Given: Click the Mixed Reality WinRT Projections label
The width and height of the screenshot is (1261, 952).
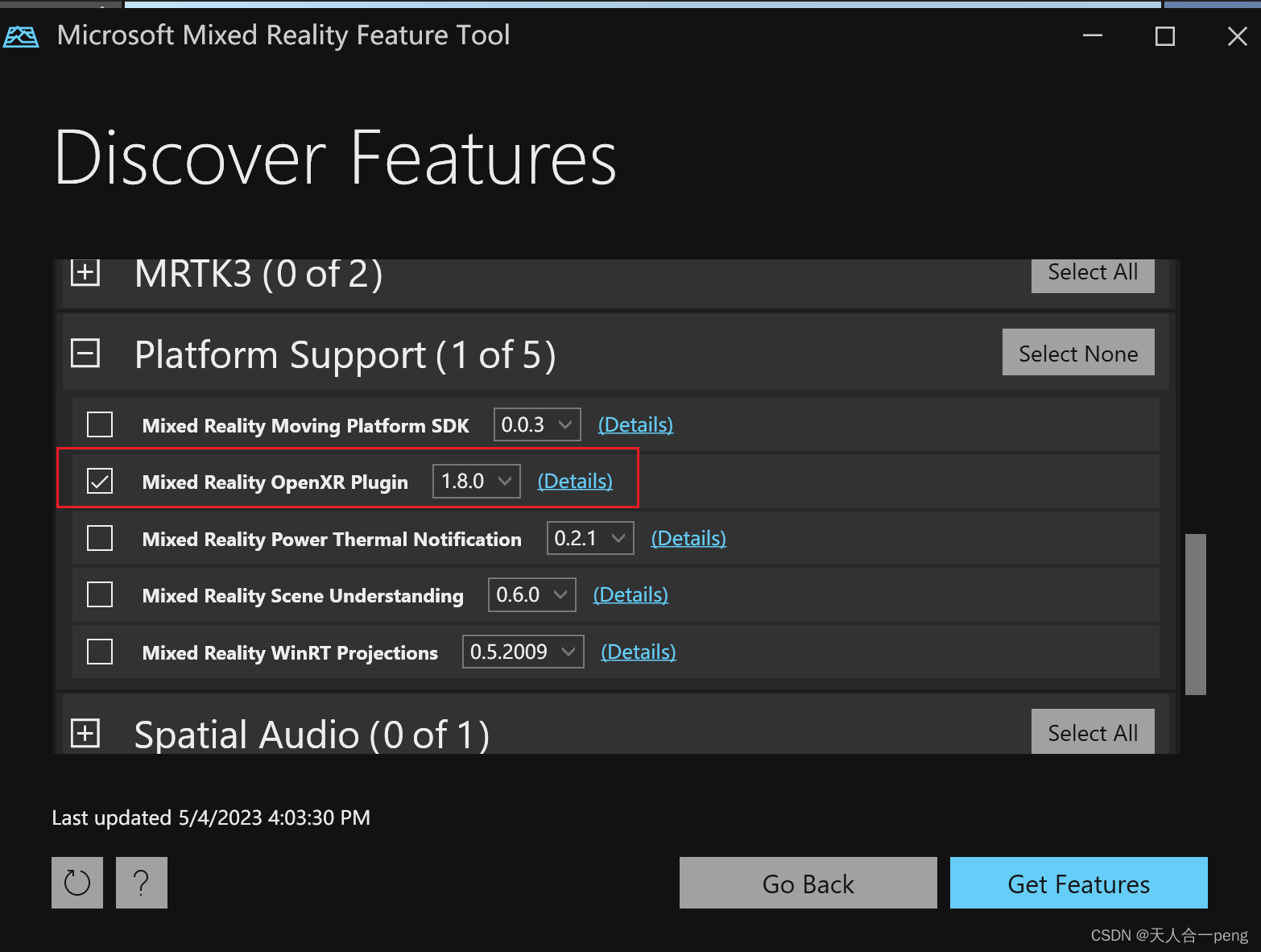Looking at the screenshot, I should [290, 652].
